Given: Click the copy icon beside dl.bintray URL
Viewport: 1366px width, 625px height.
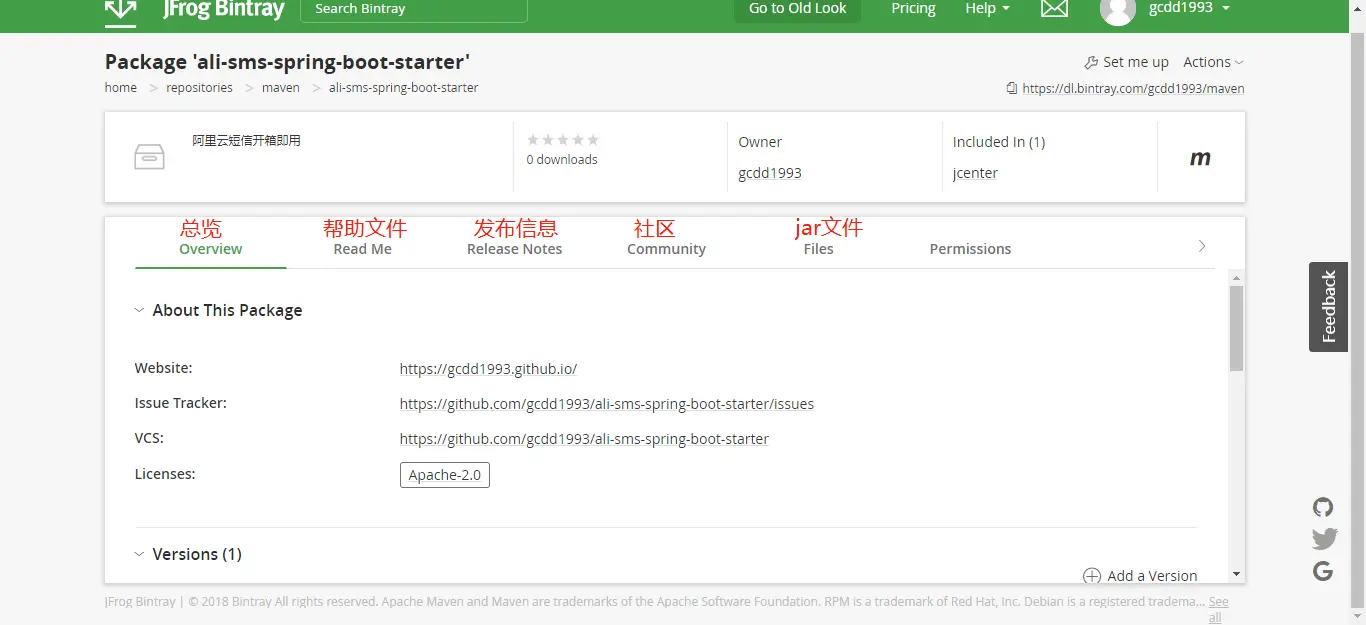Looking at the screenshot, I should click(1012, 88).
